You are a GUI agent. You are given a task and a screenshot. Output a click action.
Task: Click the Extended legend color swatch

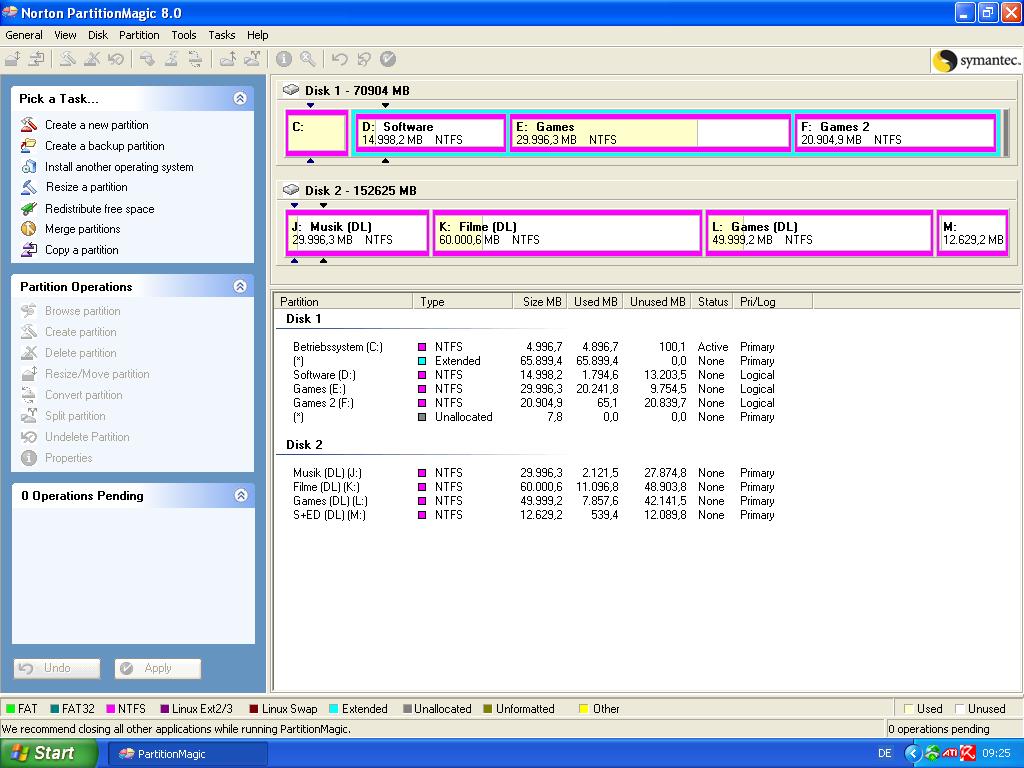click(x=334, y=709)
